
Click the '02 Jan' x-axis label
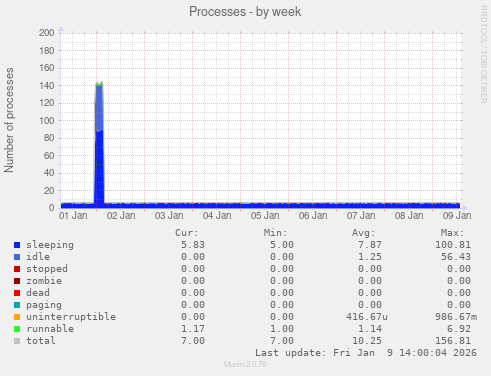pos(121,216)
